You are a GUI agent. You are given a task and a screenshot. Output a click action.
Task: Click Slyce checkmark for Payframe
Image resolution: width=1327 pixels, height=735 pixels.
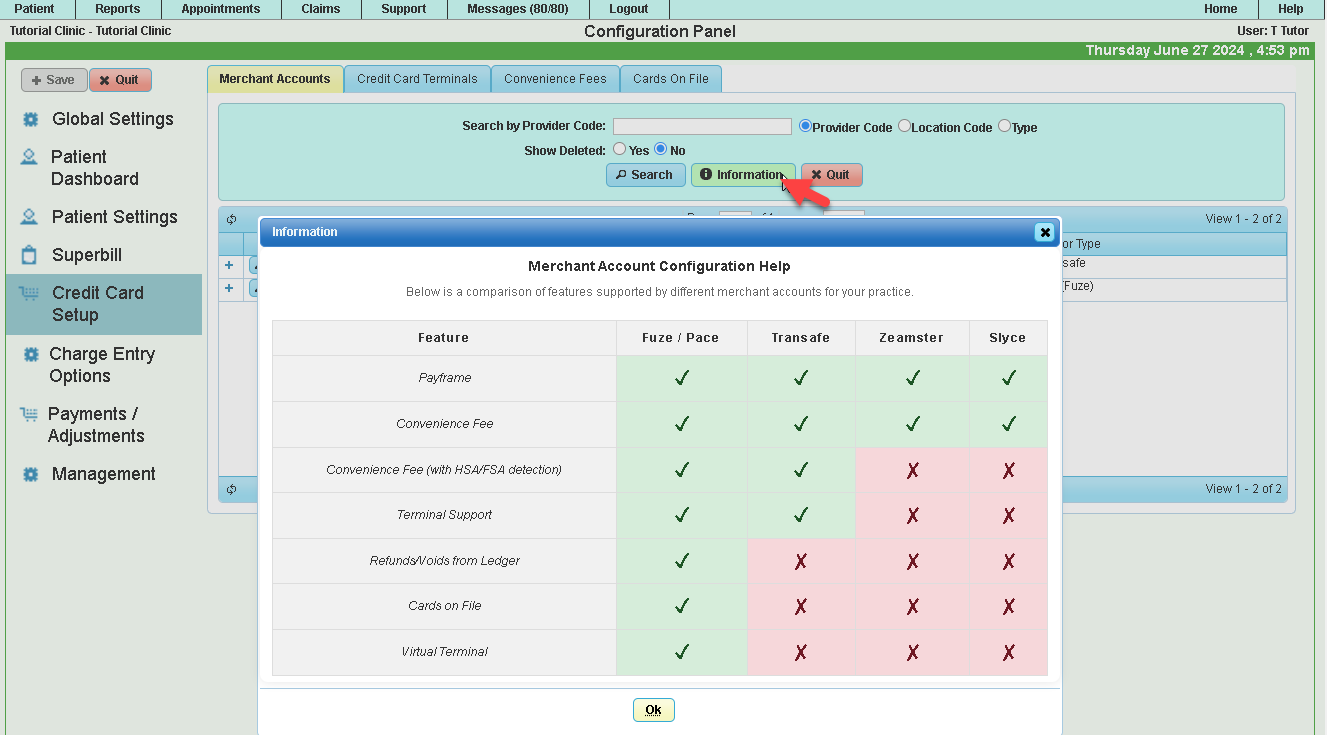pos(1009,378)
